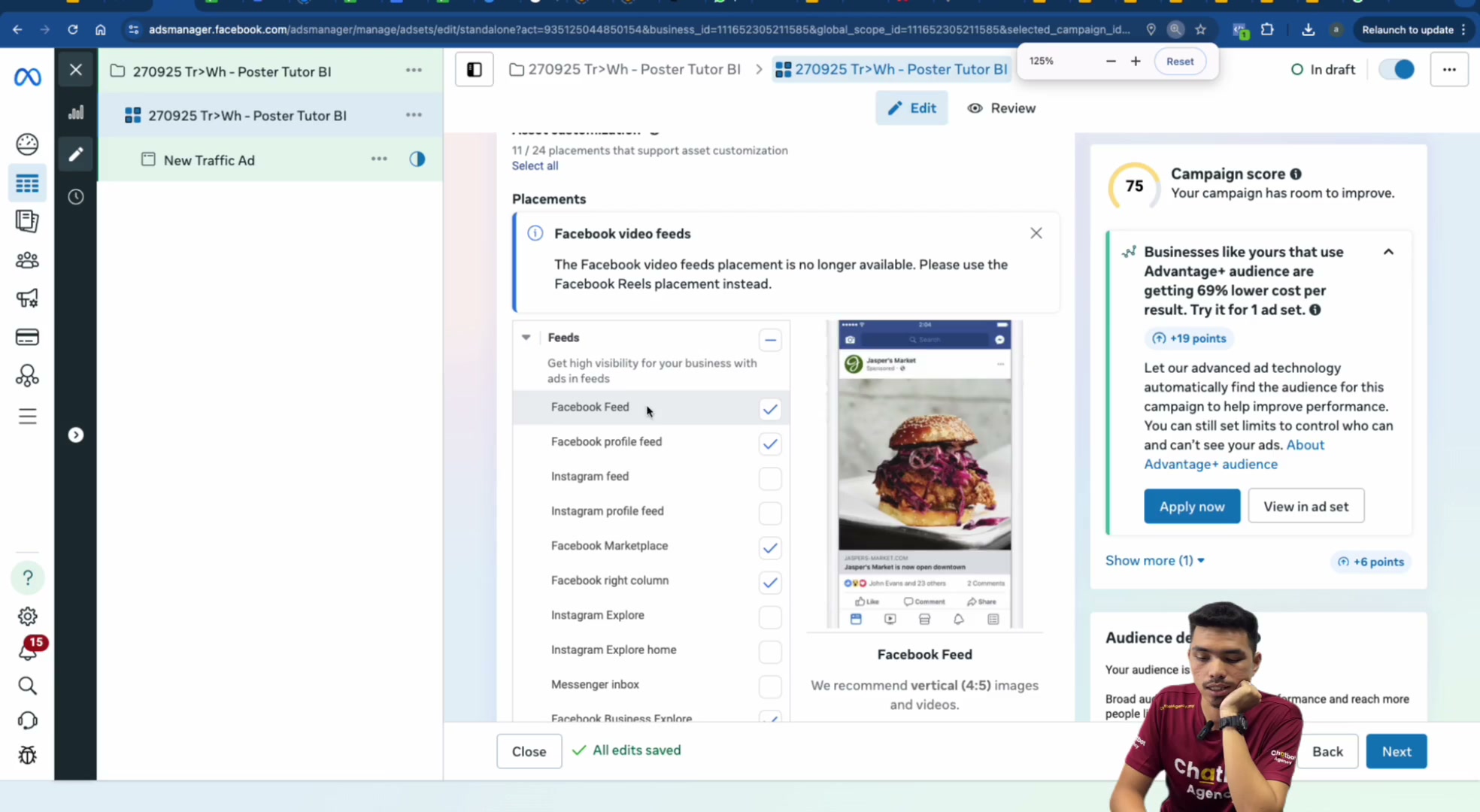Viewport: 1480px width, 812px height.
Task: Click the browser zoom Reset button
Action: (1180, 62)
